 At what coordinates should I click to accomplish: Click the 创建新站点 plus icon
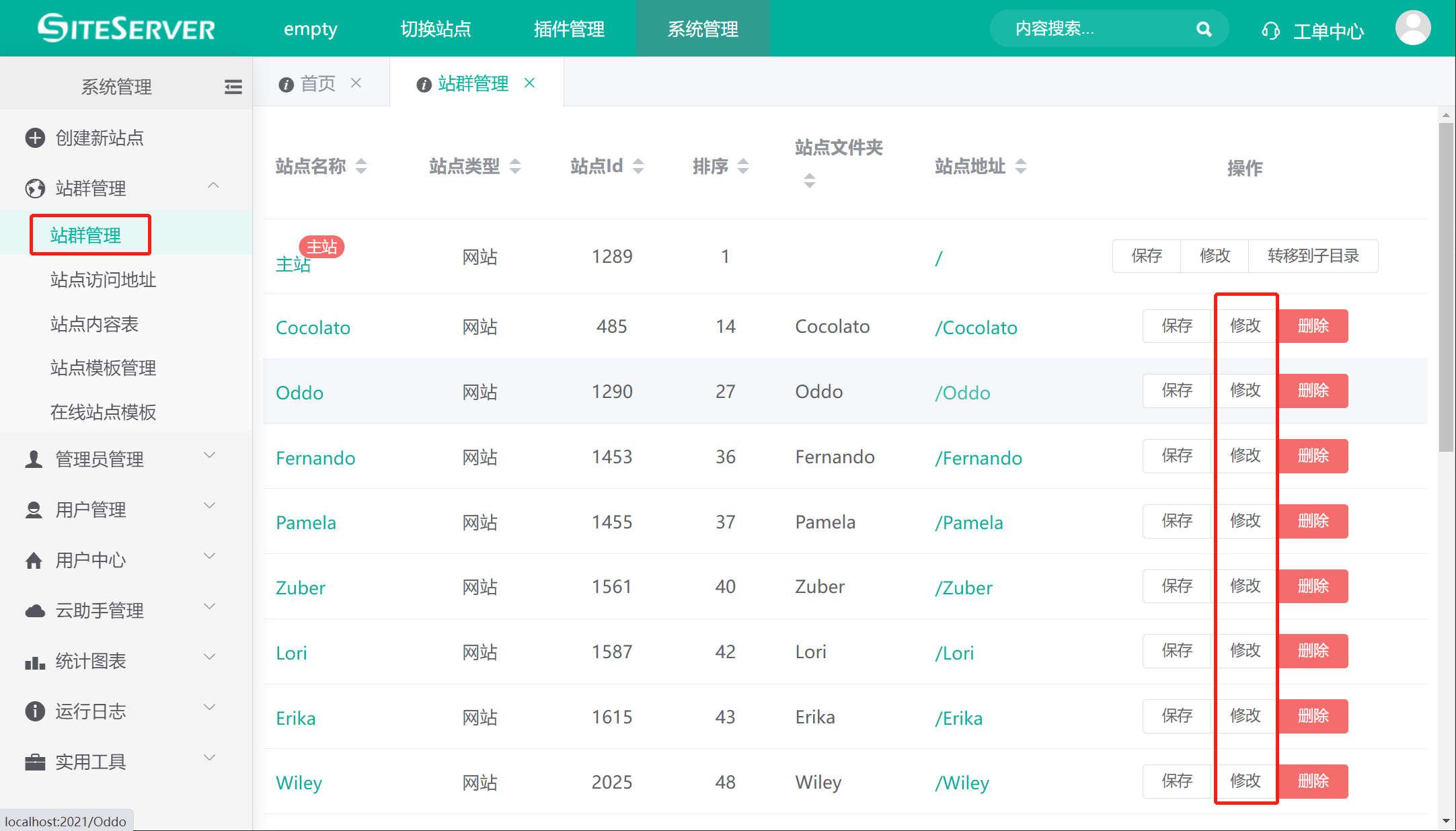point(34,138)
